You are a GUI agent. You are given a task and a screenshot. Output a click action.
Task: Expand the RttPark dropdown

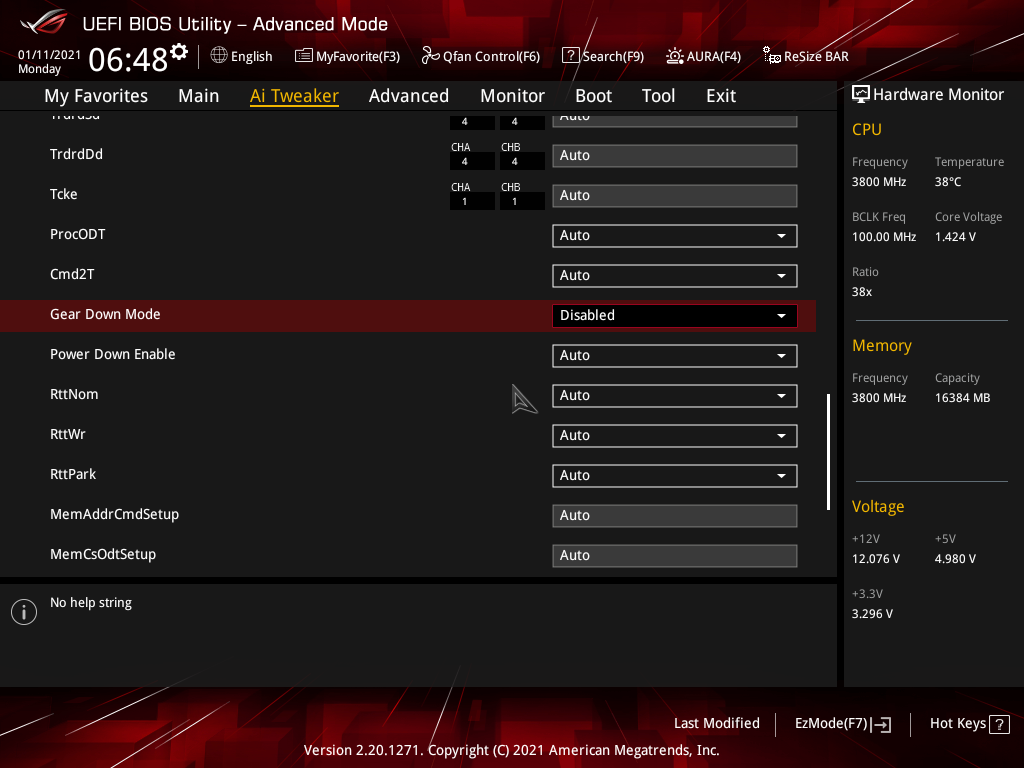coord(675,475)
